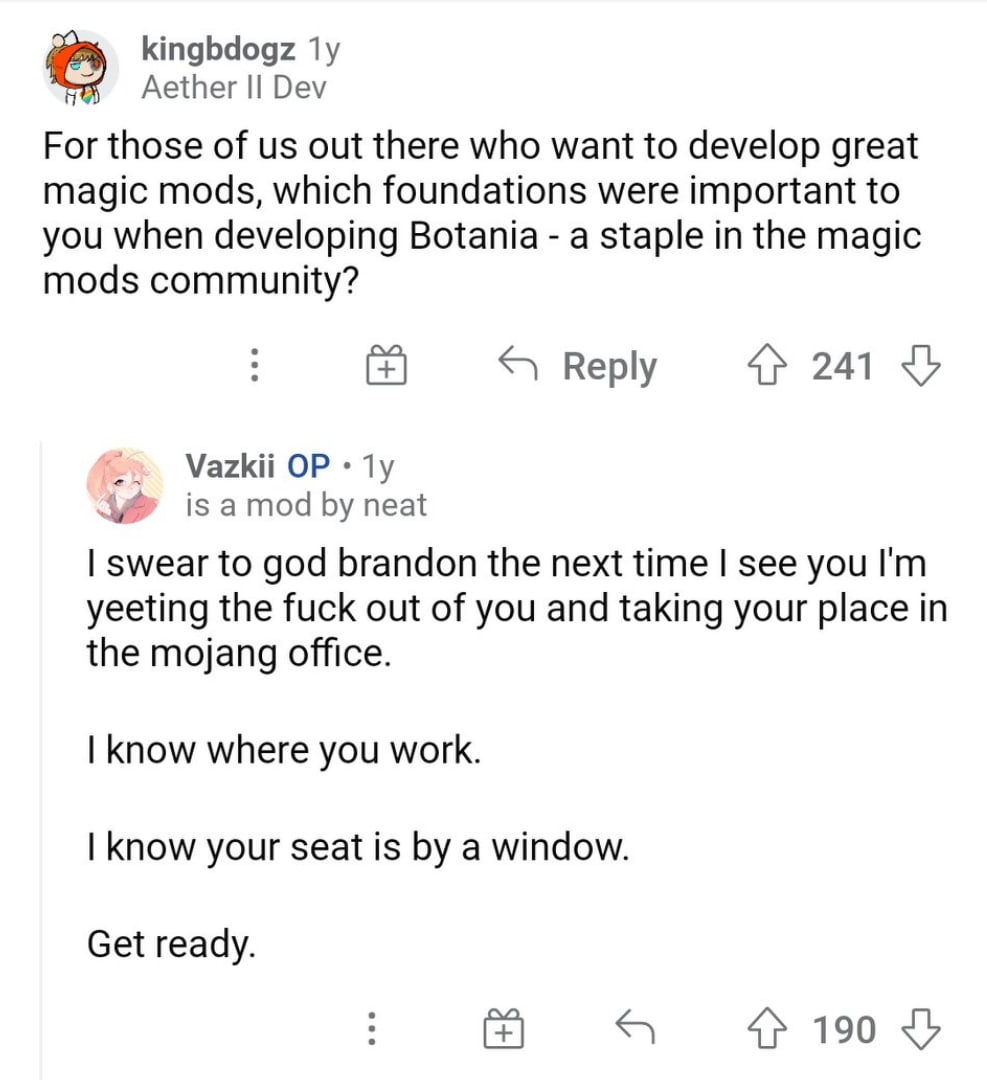The height and width of the screenshot is (1080, 987).
Task: Give an award to kingbdogz's comment
Action: pyautogui.click(x=386, y=365)
